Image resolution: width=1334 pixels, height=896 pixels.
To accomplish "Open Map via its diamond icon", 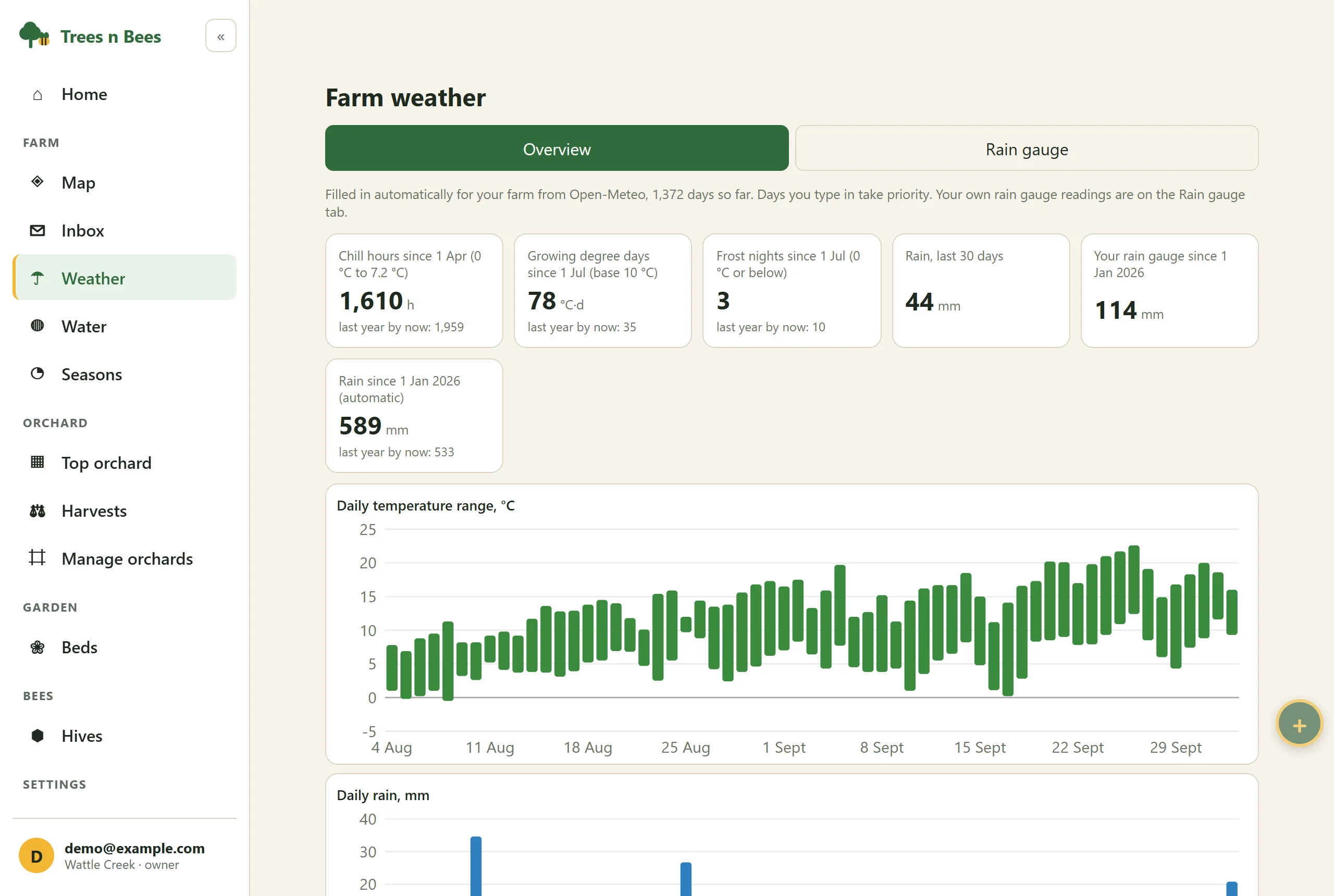I will click(x=38, y=182).
